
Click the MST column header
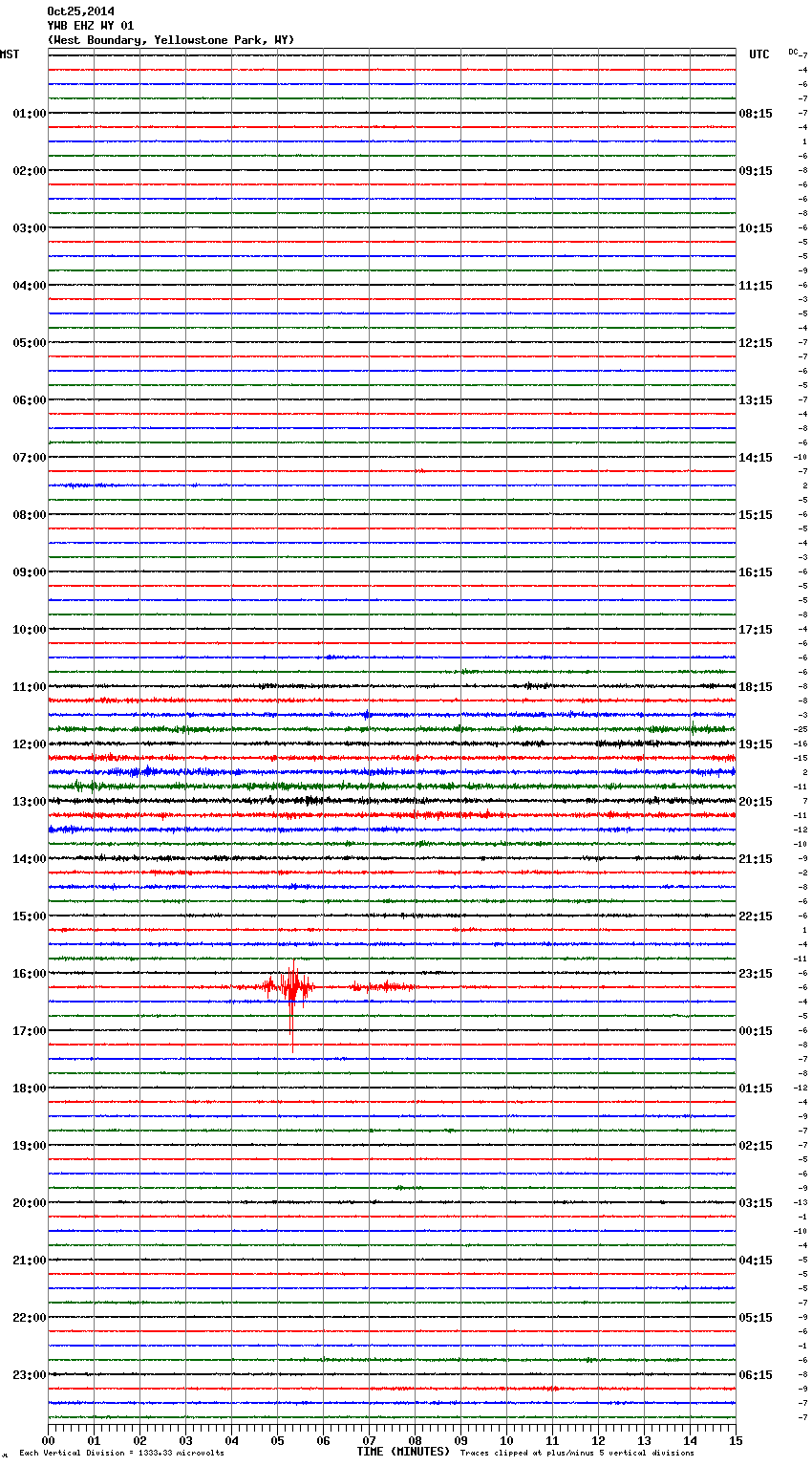[x=10, y=54]
